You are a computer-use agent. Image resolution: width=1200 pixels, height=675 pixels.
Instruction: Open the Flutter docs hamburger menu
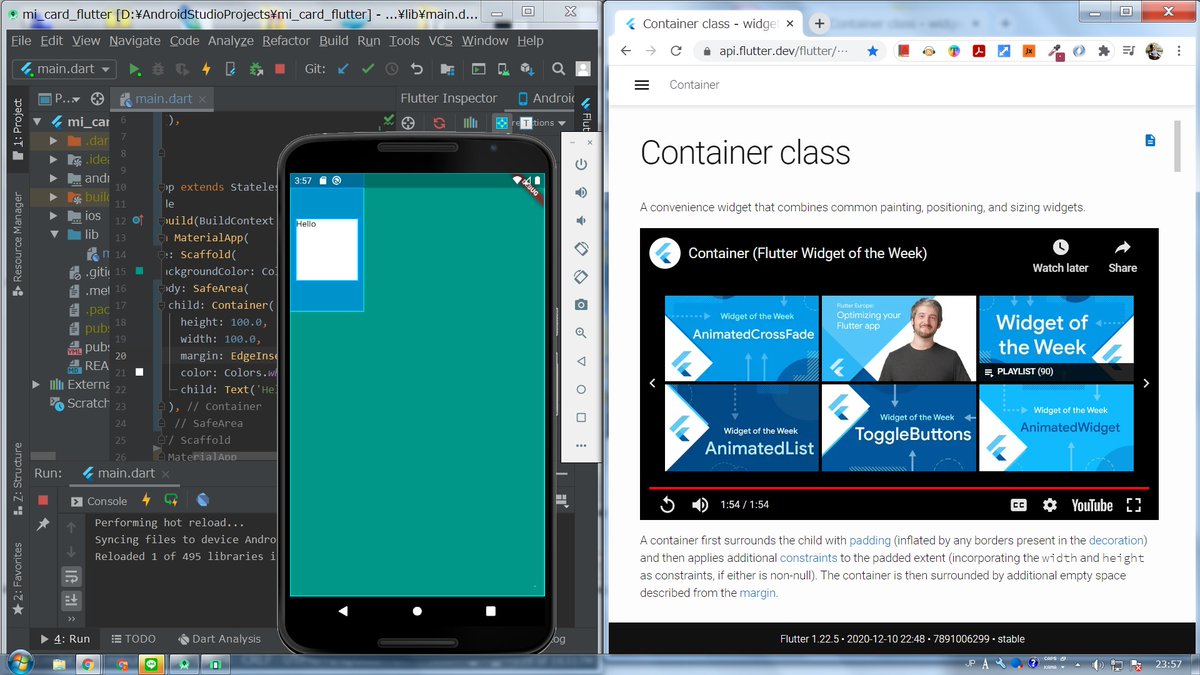642,85
